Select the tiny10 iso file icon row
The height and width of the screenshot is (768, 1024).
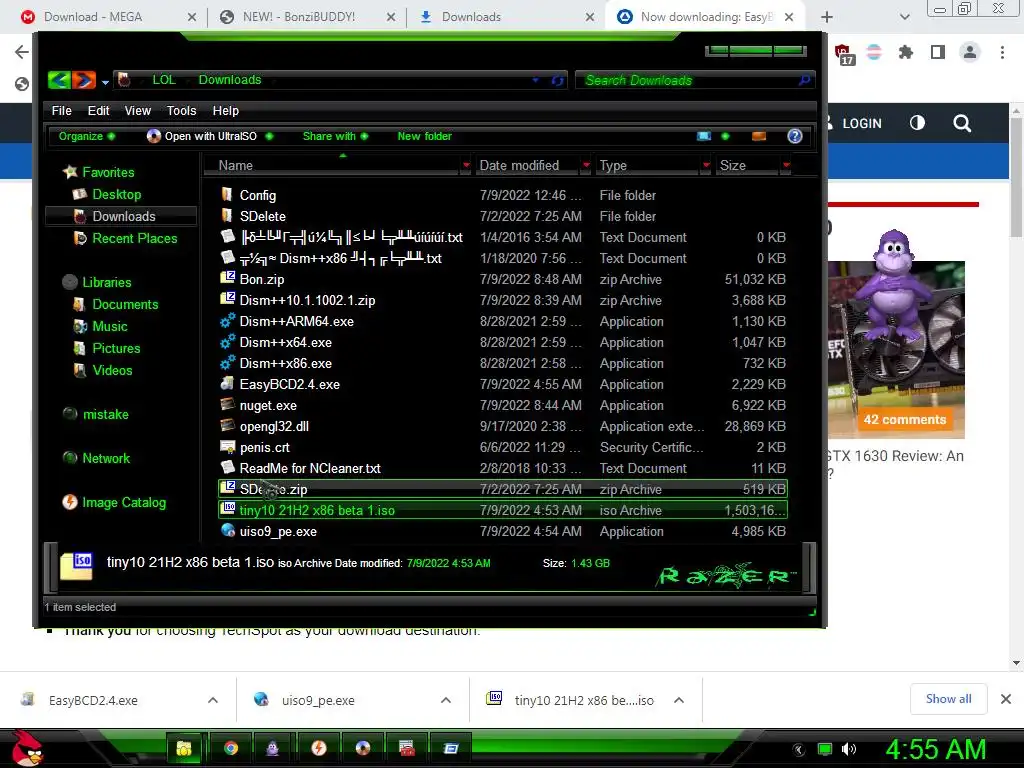coord(502,510)
